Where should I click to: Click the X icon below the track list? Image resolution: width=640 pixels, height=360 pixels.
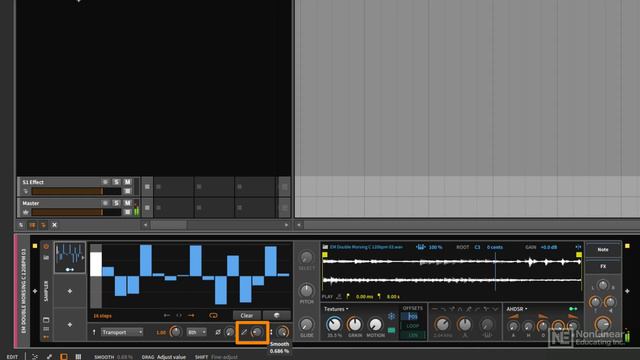(x=54, y=225)
